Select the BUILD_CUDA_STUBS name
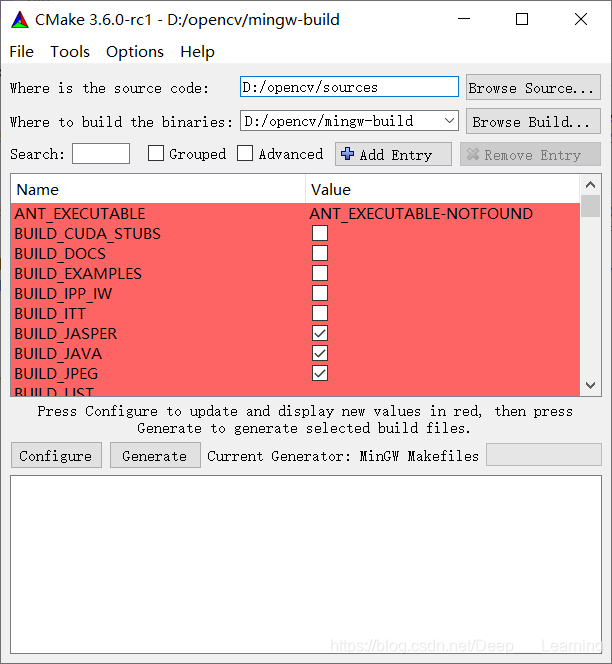The width and height of the screenshot is (612, 664). [87, 234]
